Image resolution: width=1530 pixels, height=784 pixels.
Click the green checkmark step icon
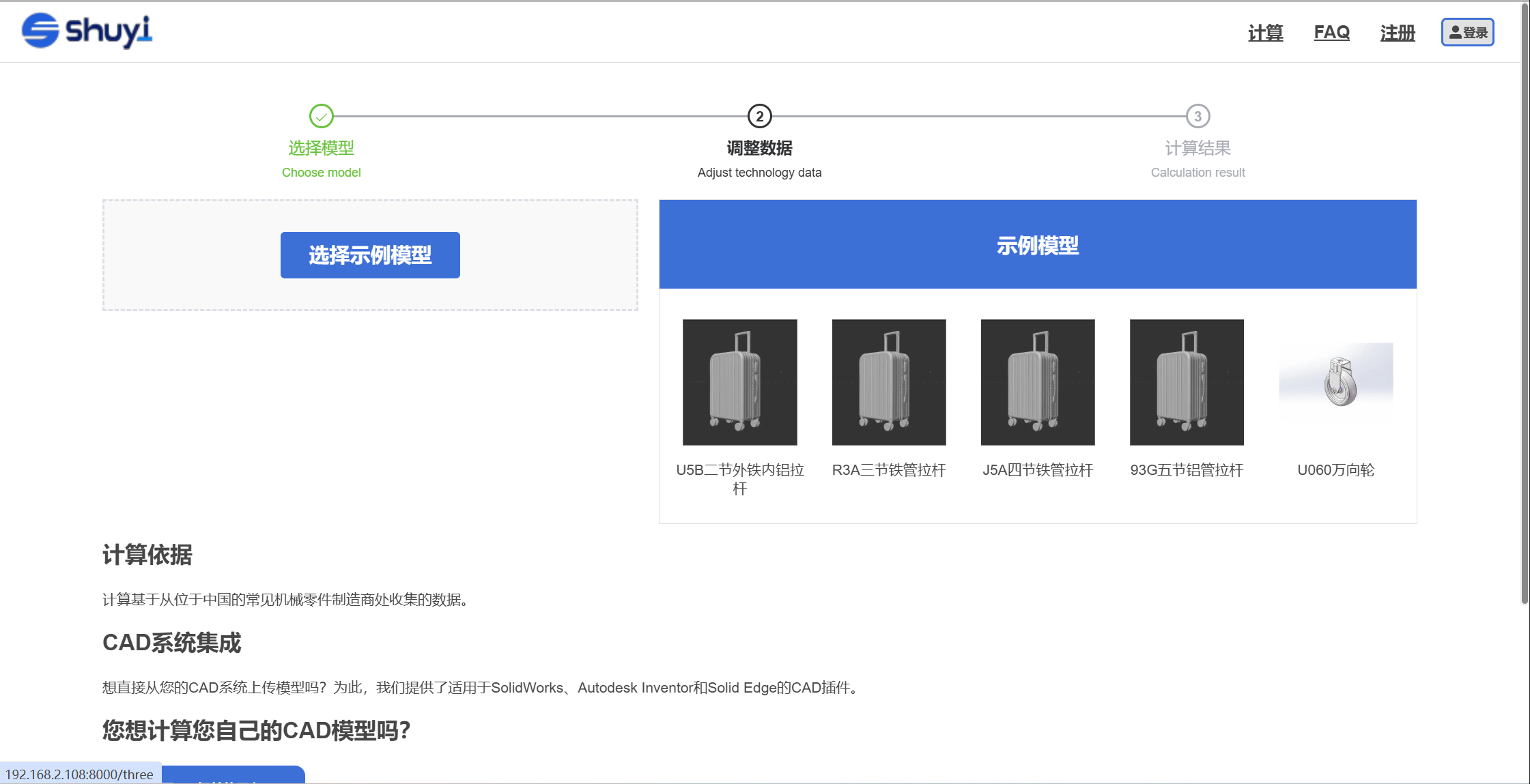[x=321, y=116]
